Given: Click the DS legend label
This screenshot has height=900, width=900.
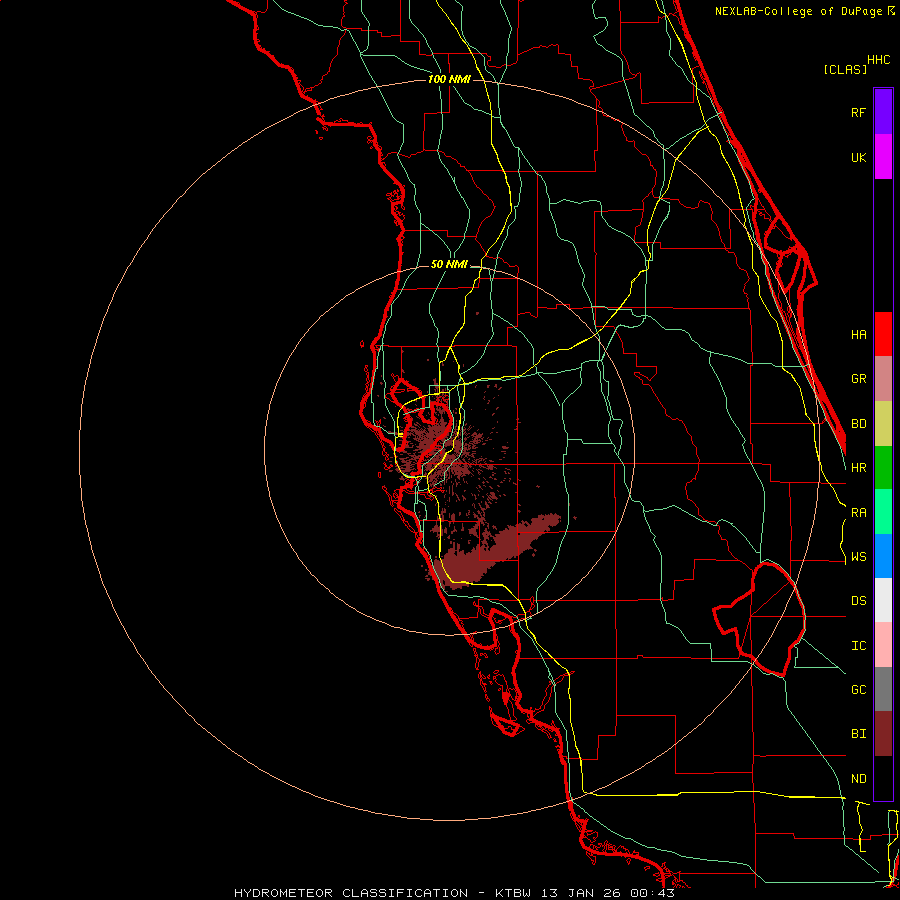Looking at the screenshot, I should (858, 601).
